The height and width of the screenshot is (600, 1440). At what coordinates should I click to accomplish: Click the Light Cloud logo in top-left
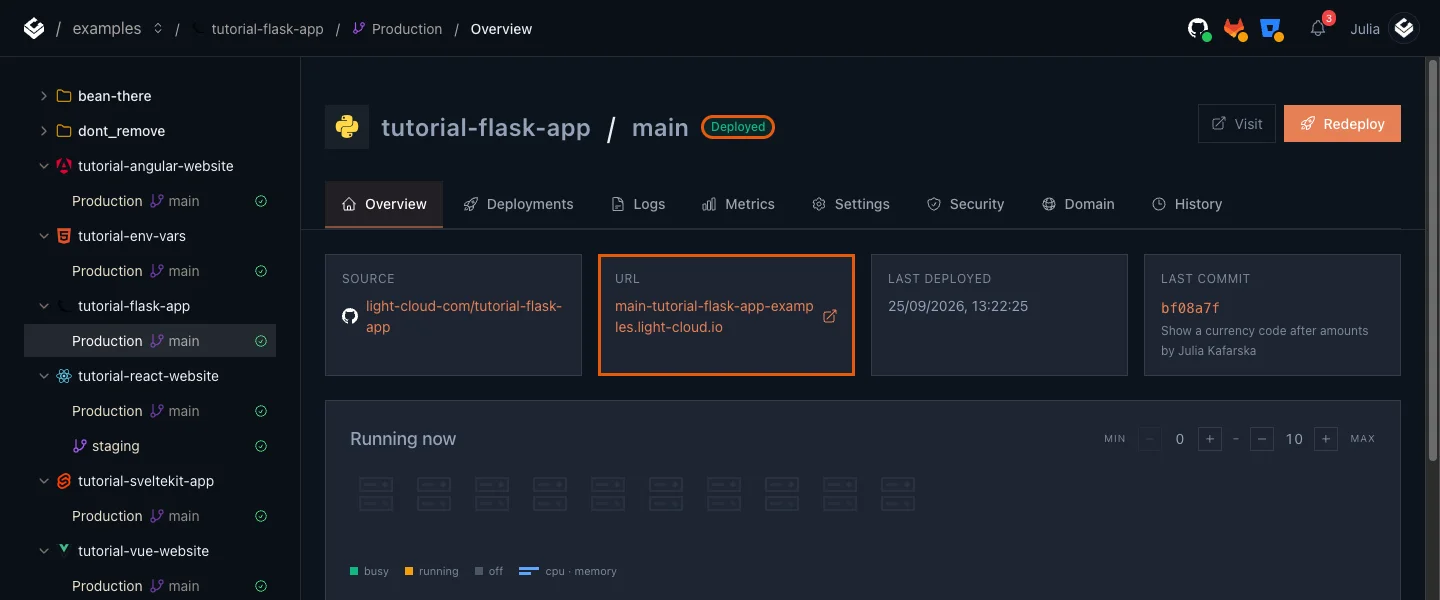point(34,29)
